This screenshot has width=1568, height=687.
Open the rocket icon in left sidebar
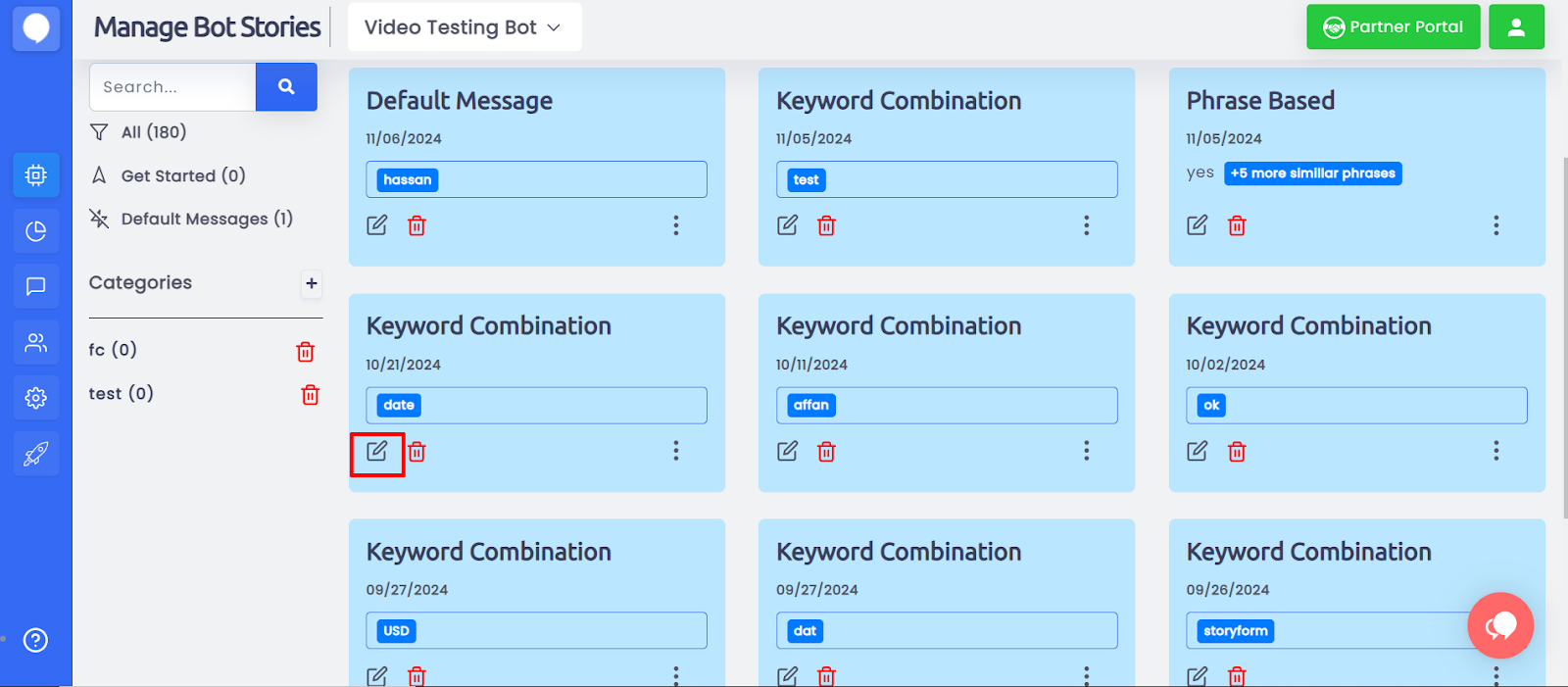36,454
